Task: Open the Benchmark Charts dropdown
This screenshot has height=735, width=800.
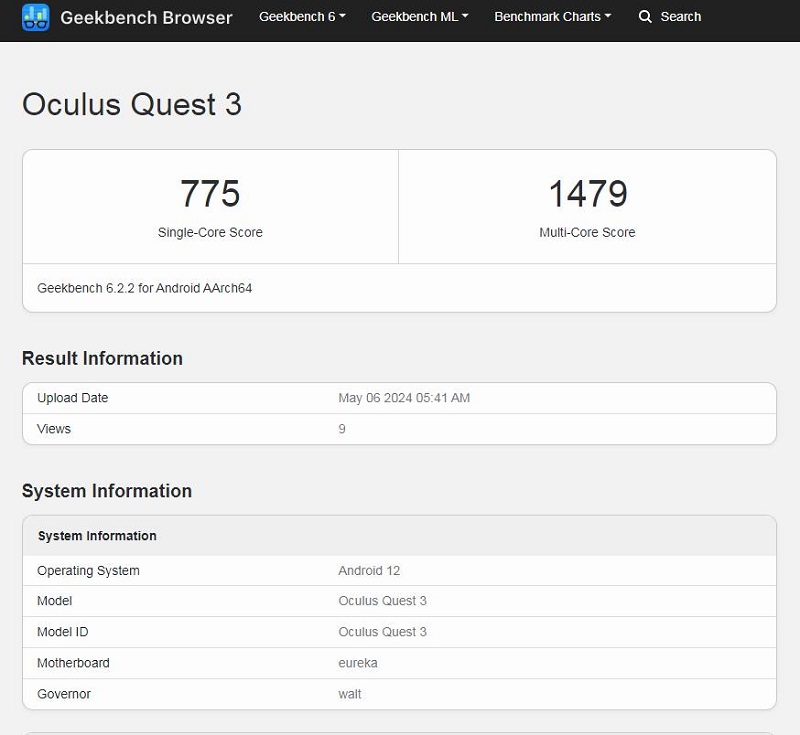Action: tap(552, 17)
